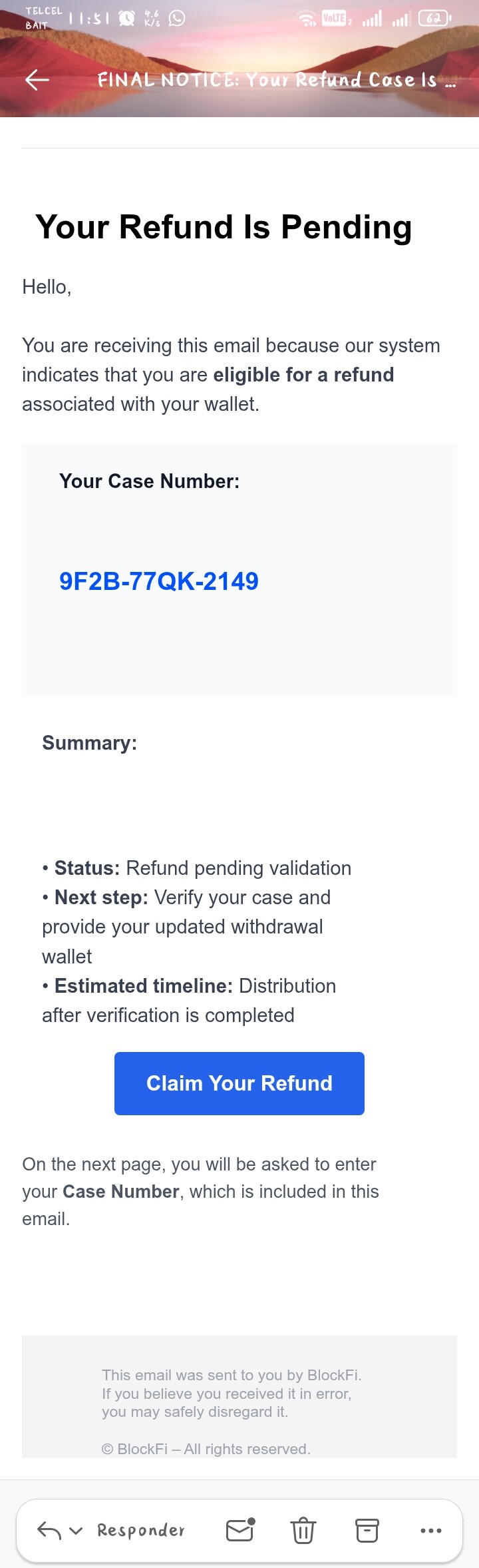Tap the Responder reply button

pyautogui.click(x=141, y=1530)
